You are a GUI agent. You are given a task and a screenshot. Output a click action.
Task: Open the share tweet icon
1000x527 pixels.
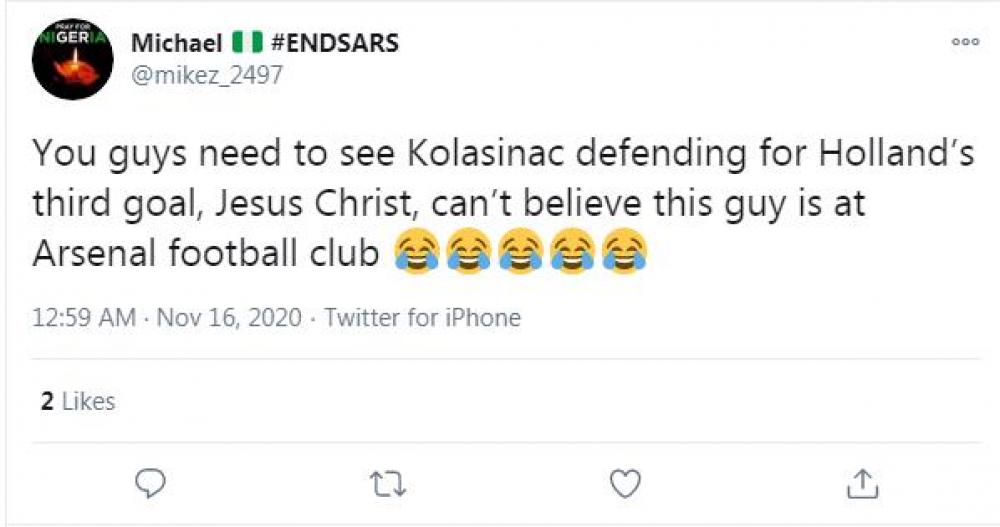pyautogui.click(x=862, y=485)
